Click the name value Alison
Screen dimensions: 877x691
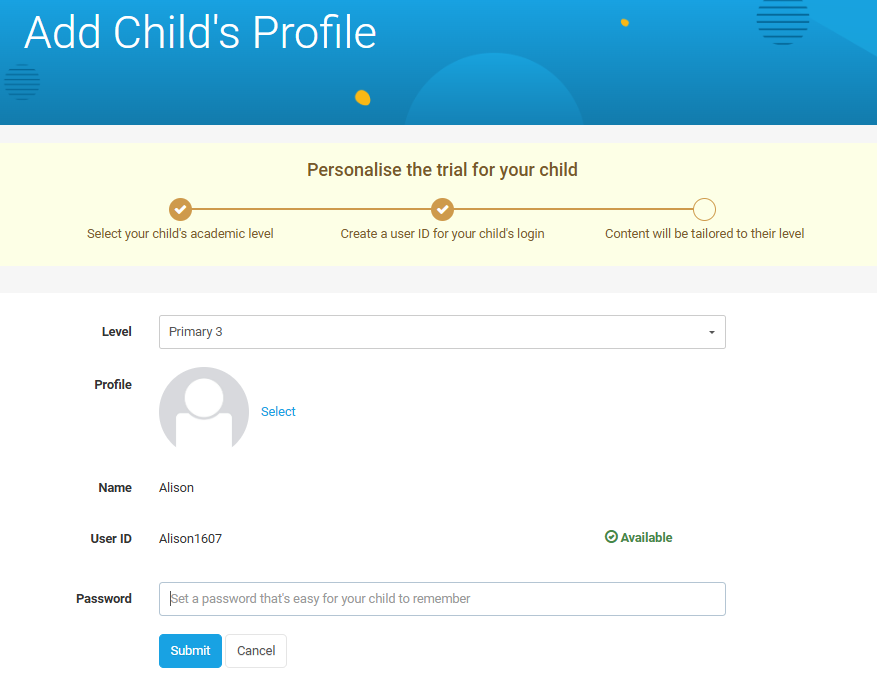(x=176, y=488)
